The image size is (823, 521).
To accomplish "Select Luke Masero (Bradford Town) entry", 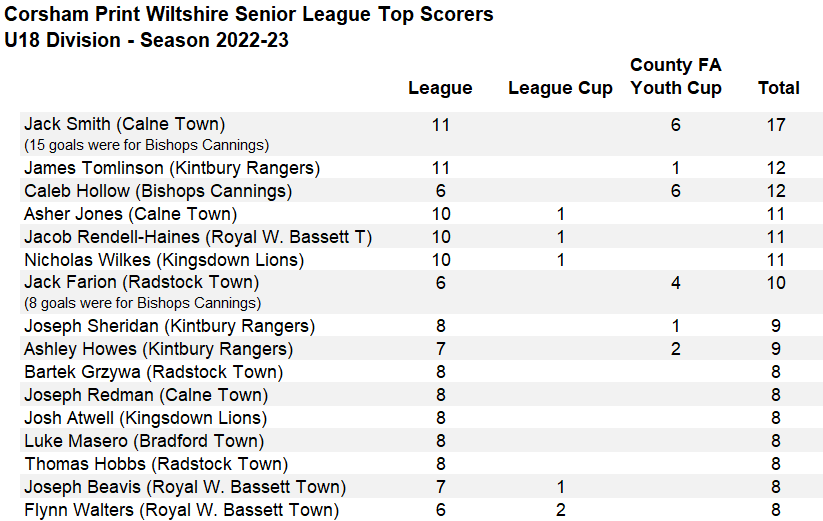I will pos(144,441).
